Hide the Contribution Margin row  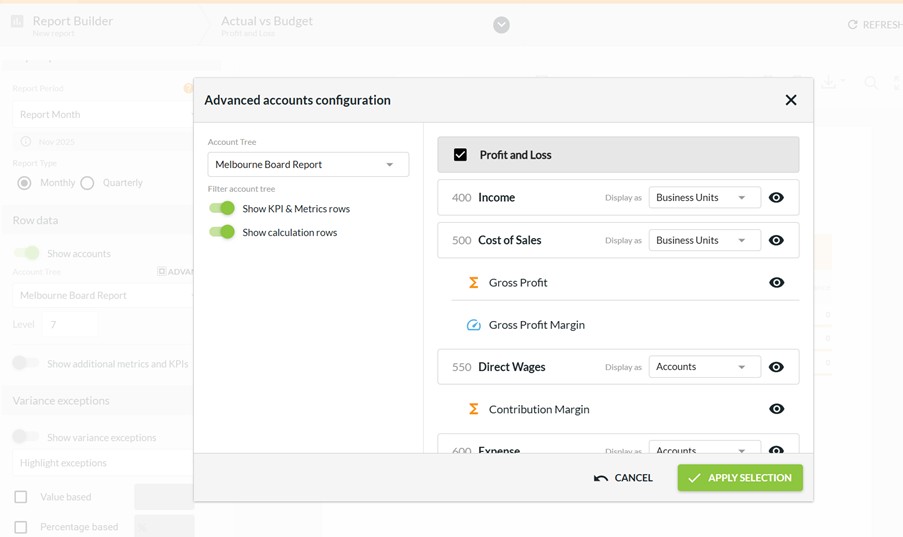coord(776,409)
